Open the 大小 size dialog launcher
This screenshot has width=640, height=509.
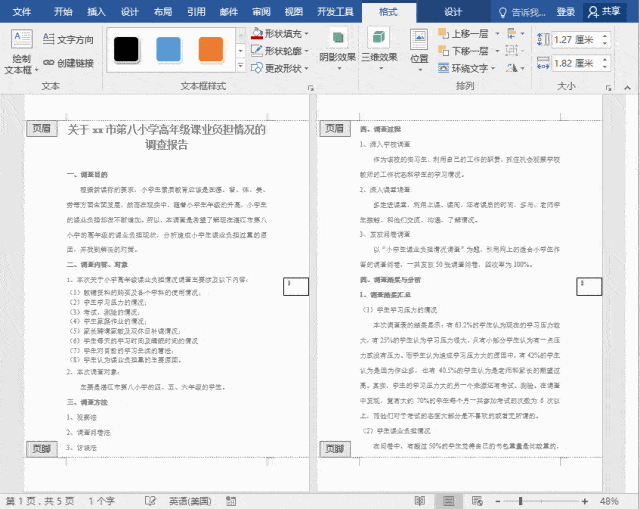[608, 88]
